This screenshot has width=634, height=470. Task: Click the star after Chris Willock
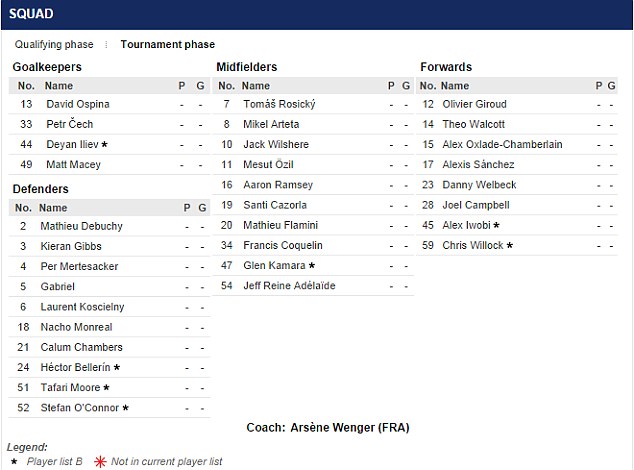509,246
